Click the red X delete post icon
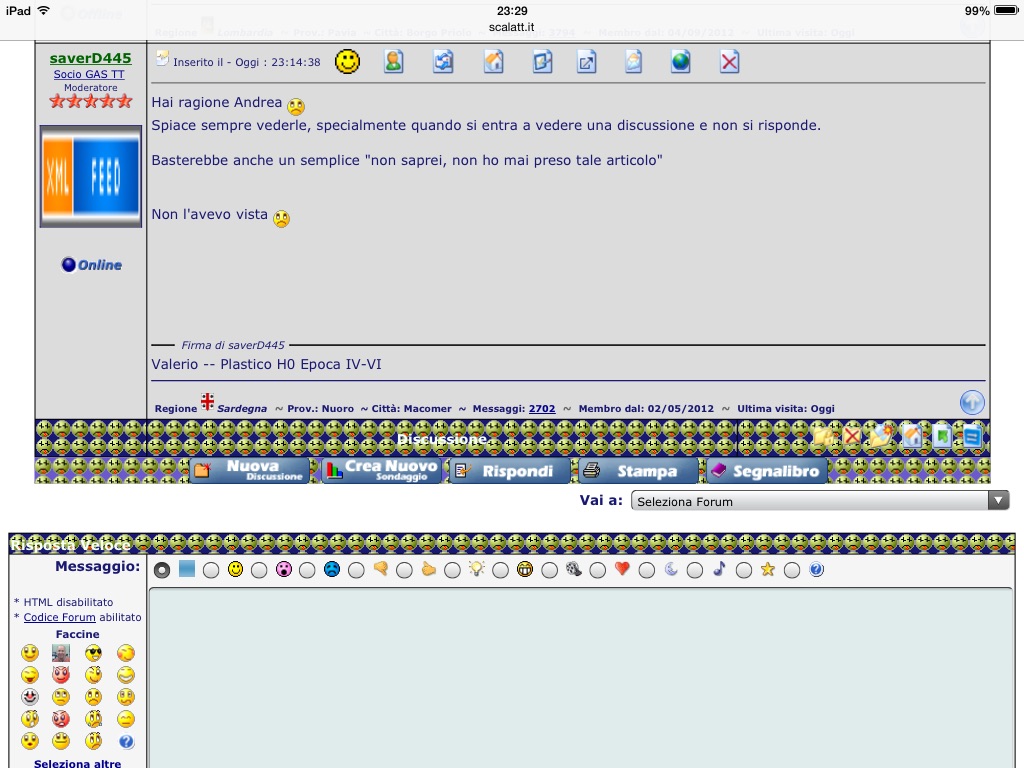This screenshot has height=768, width=1024. (729, 62)
